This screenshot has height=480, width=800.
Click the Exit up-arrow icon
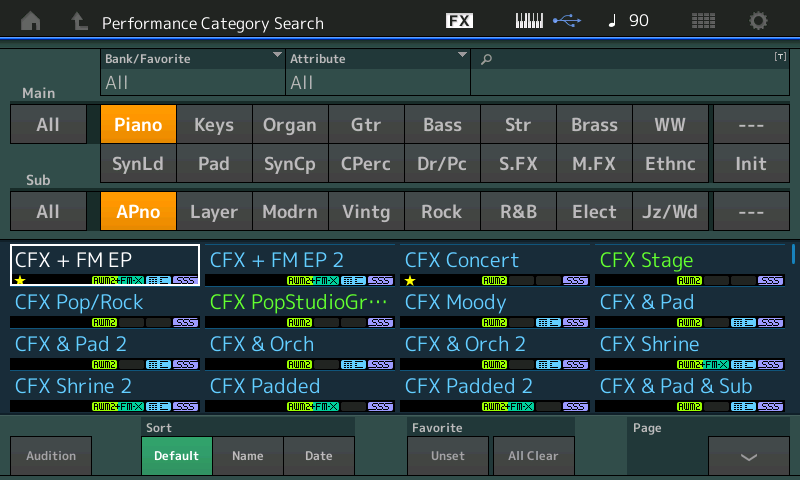click(79, 21)
